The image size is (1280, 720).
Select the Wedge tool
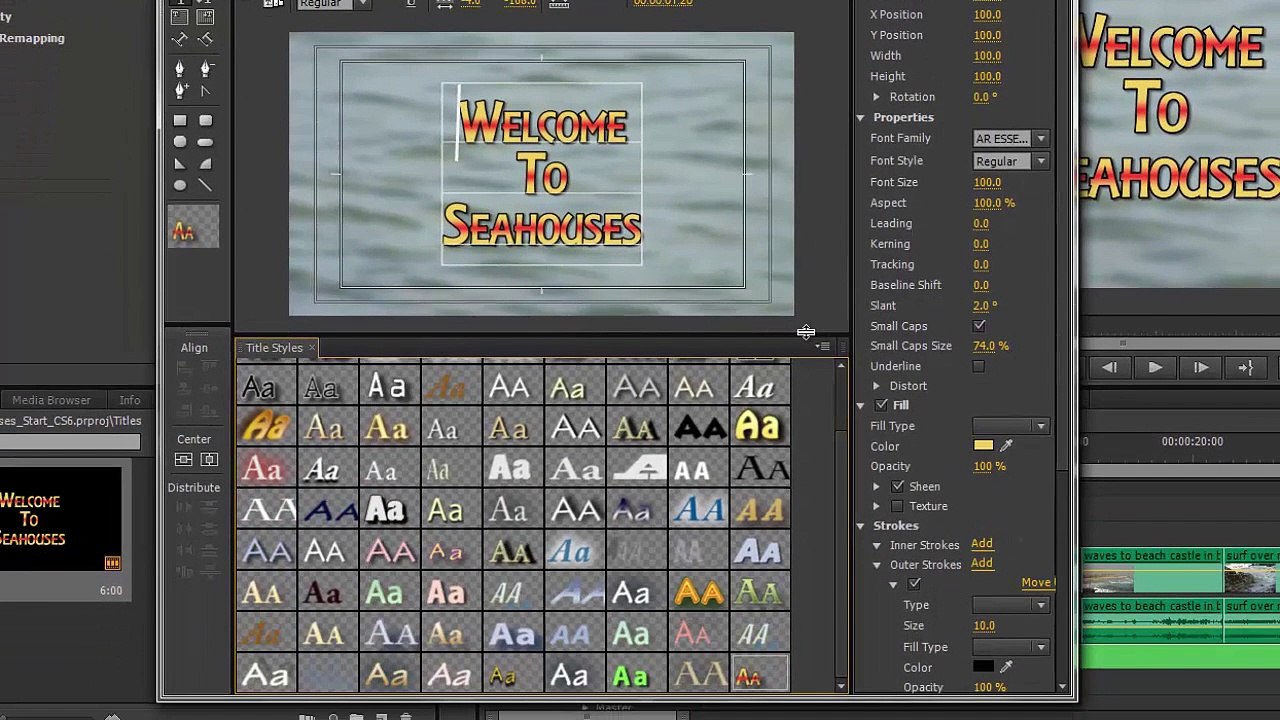[x=180, y=164]
